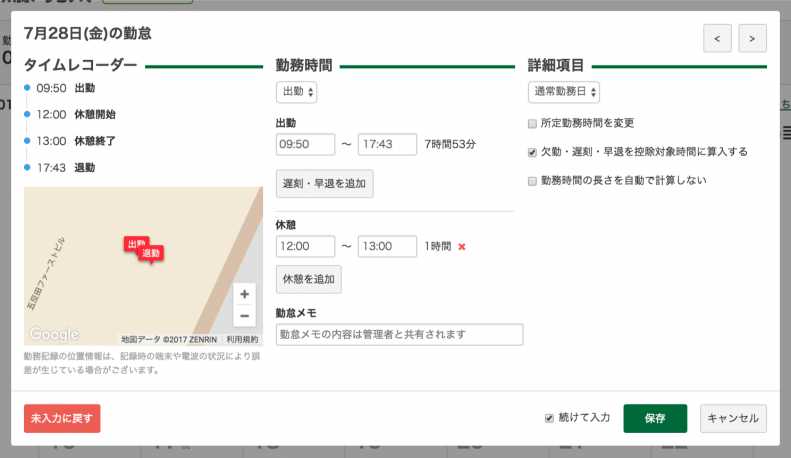Viewport: 791px width, 458px height.
Task: Click the 出勤 map marker
Action: pos(136,244)
